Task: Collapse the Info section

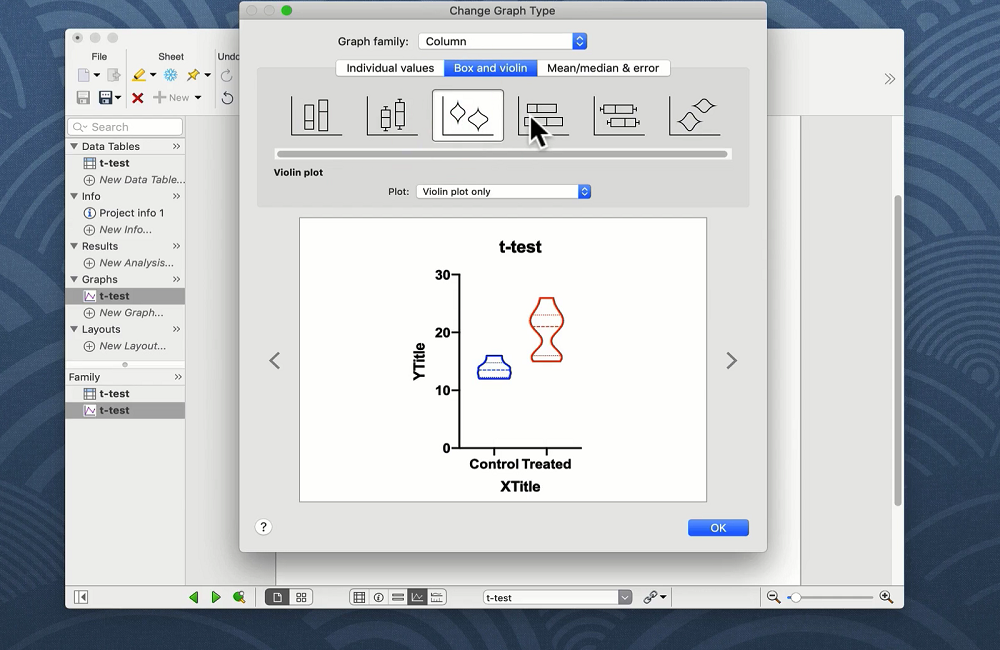Action: (74, 196)
